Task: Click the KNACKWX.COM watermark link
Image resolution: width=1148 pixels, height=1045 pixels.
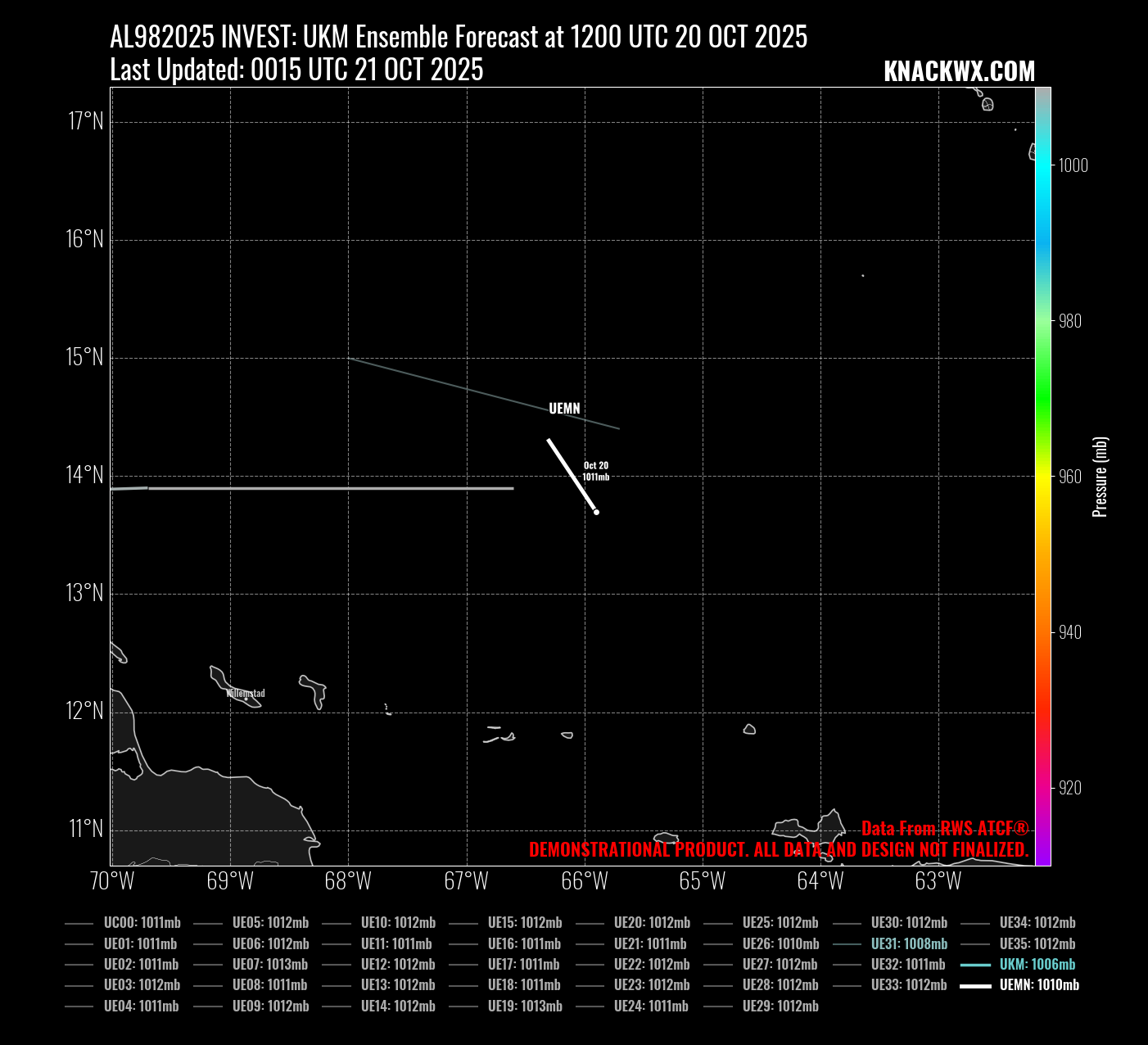Action: click(959, 72)
